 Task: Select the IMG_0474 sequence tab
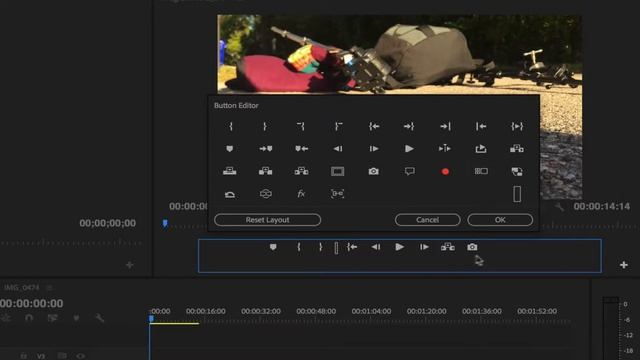[22, 288]
